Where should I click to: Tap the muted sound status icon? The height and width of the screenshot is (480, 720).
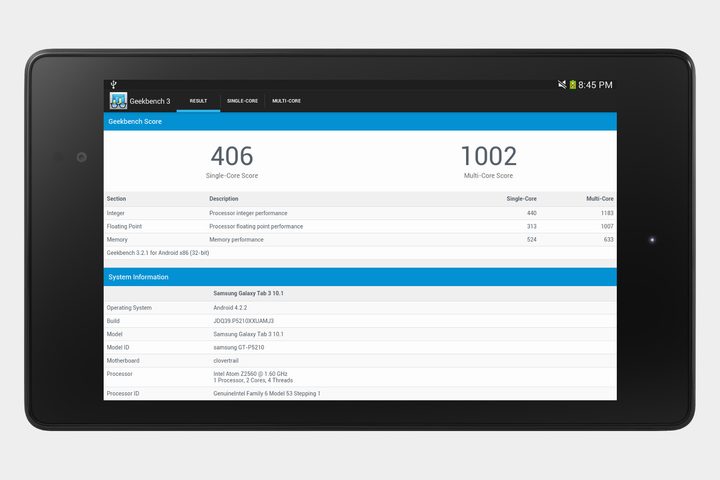click(562, 85)
